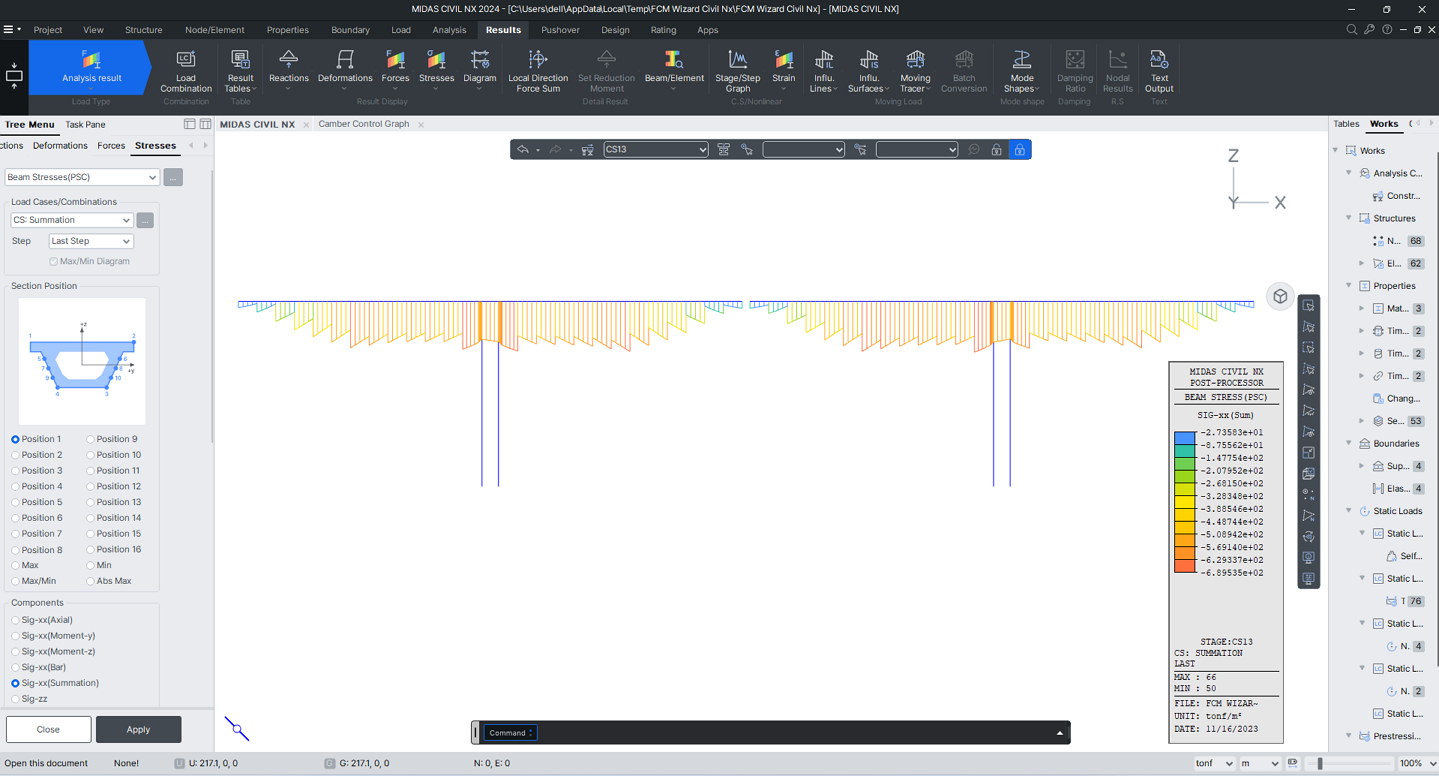
Task: Show Deformations results
Action: [x=345, y=70]
